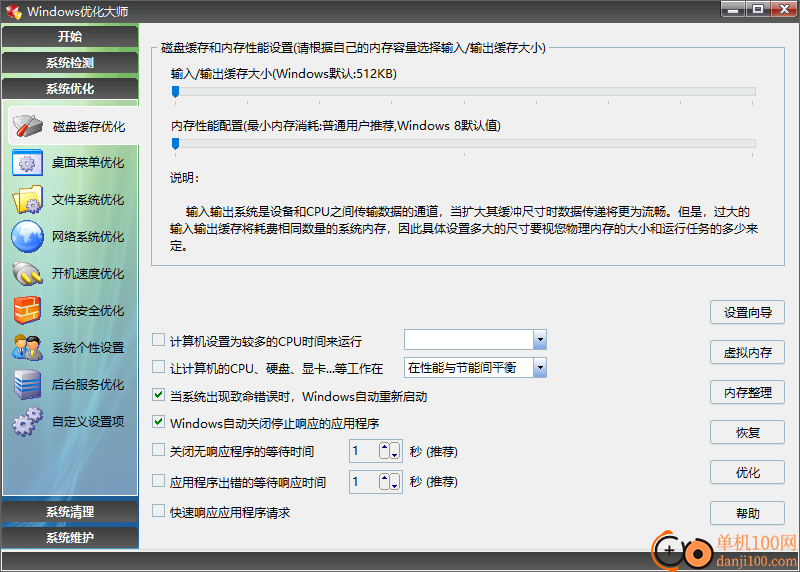800x572 pixels.
Task: Decrease 关闭无响应程序 wait time with down arrow
Action: 394,451
